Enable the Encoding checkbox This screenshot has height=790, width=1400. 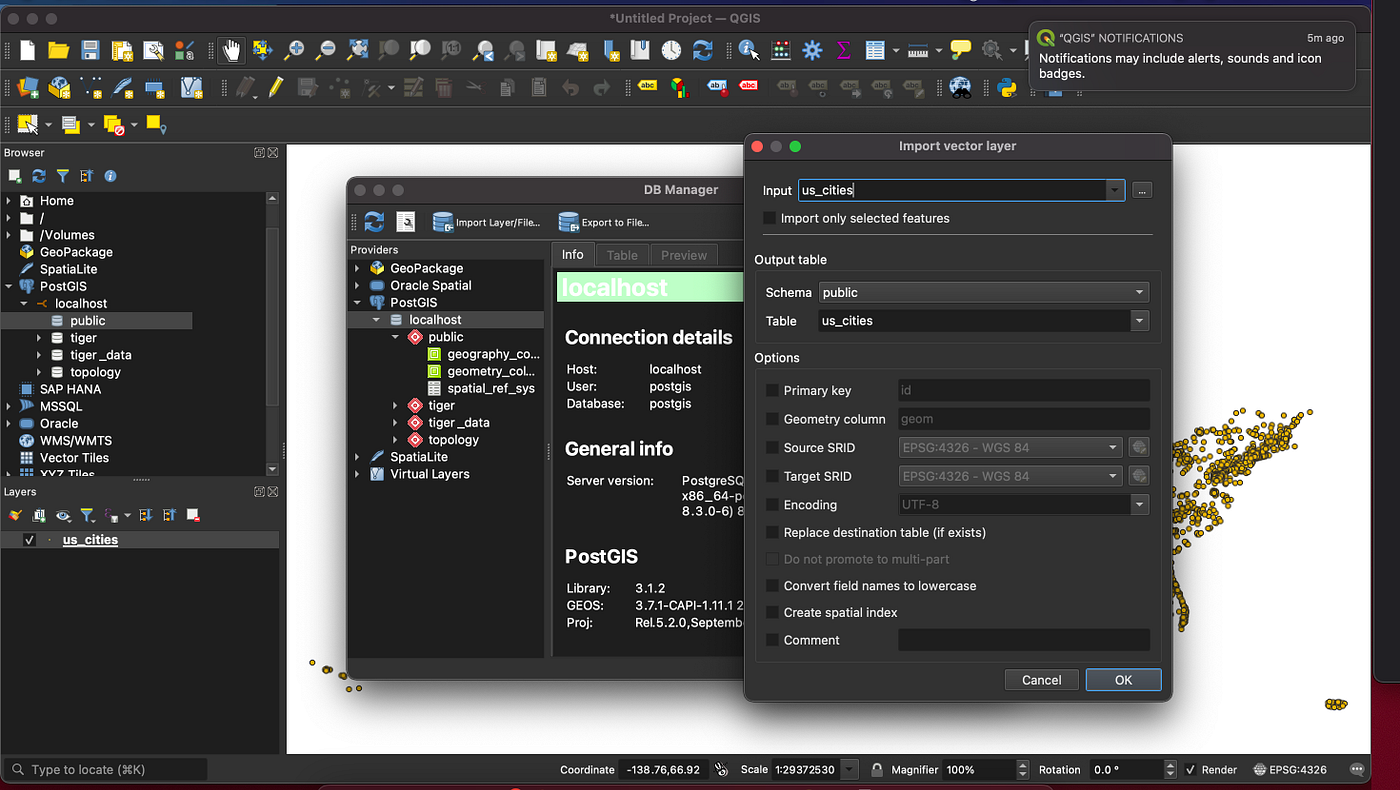[772, 505]
